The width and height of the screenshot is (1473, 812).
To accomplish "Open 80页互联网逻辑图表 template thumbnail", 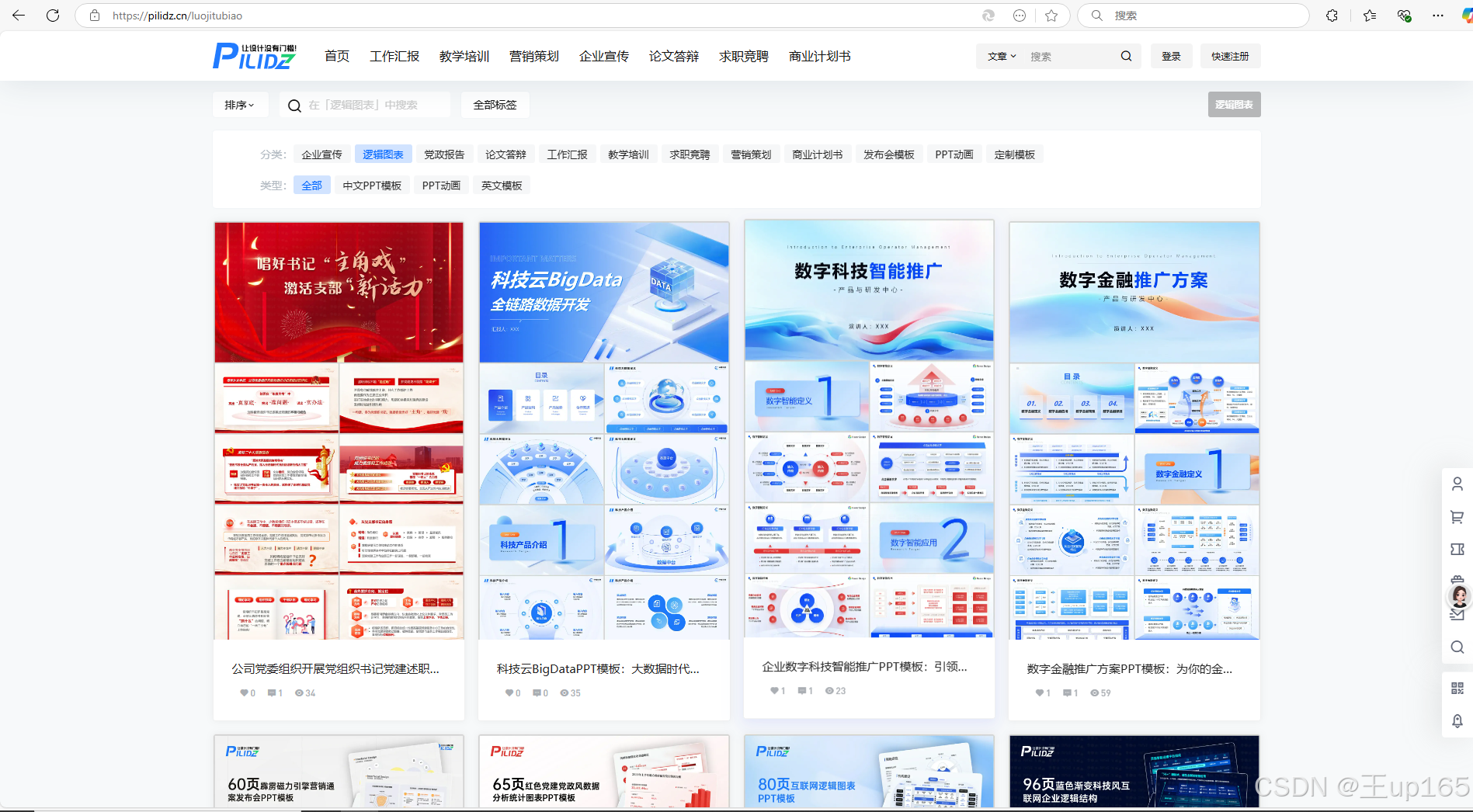I will pyautogui.click(x=869, y=772).
